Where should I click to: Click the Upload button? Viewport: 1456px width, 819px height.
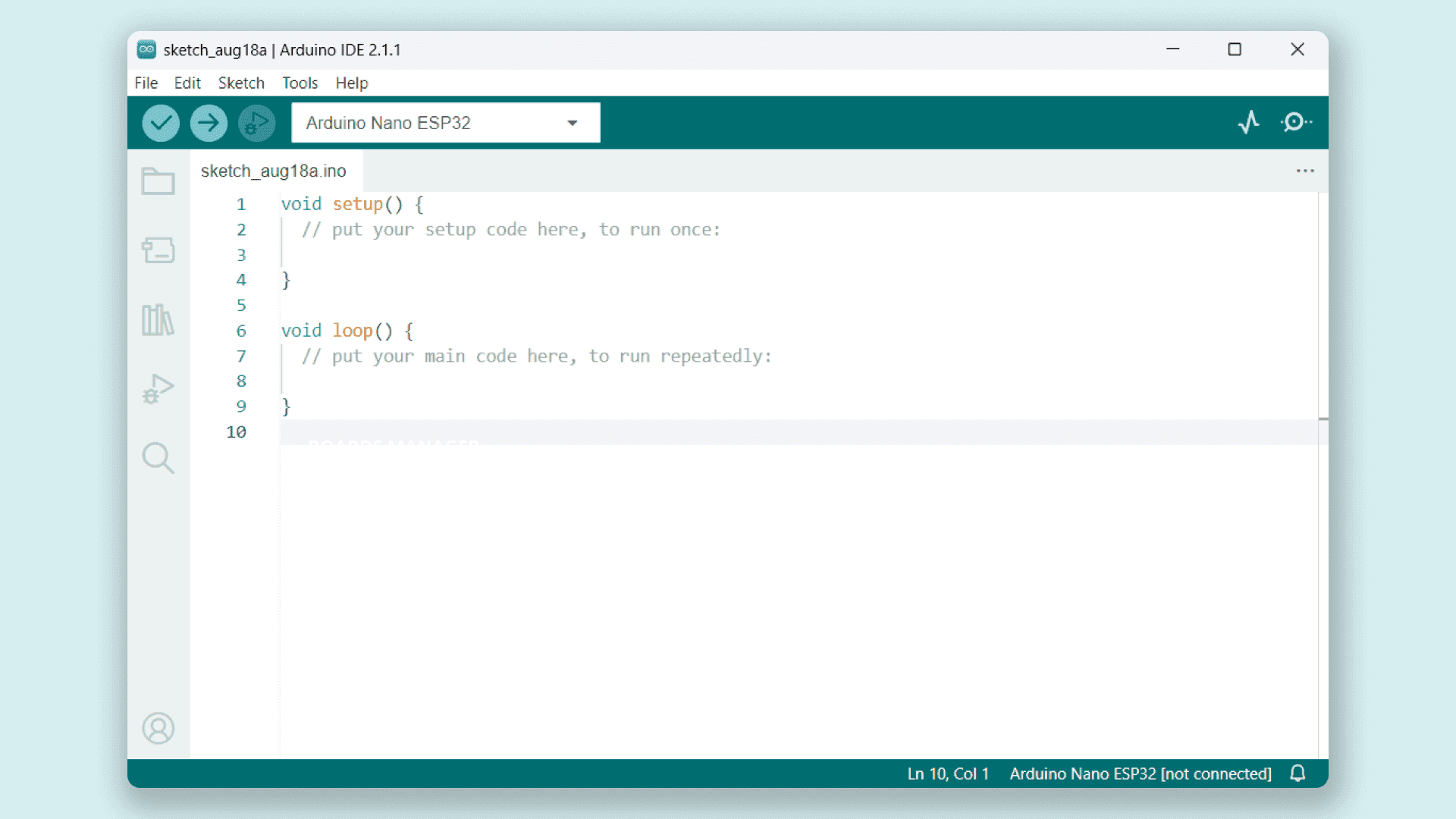209,122
